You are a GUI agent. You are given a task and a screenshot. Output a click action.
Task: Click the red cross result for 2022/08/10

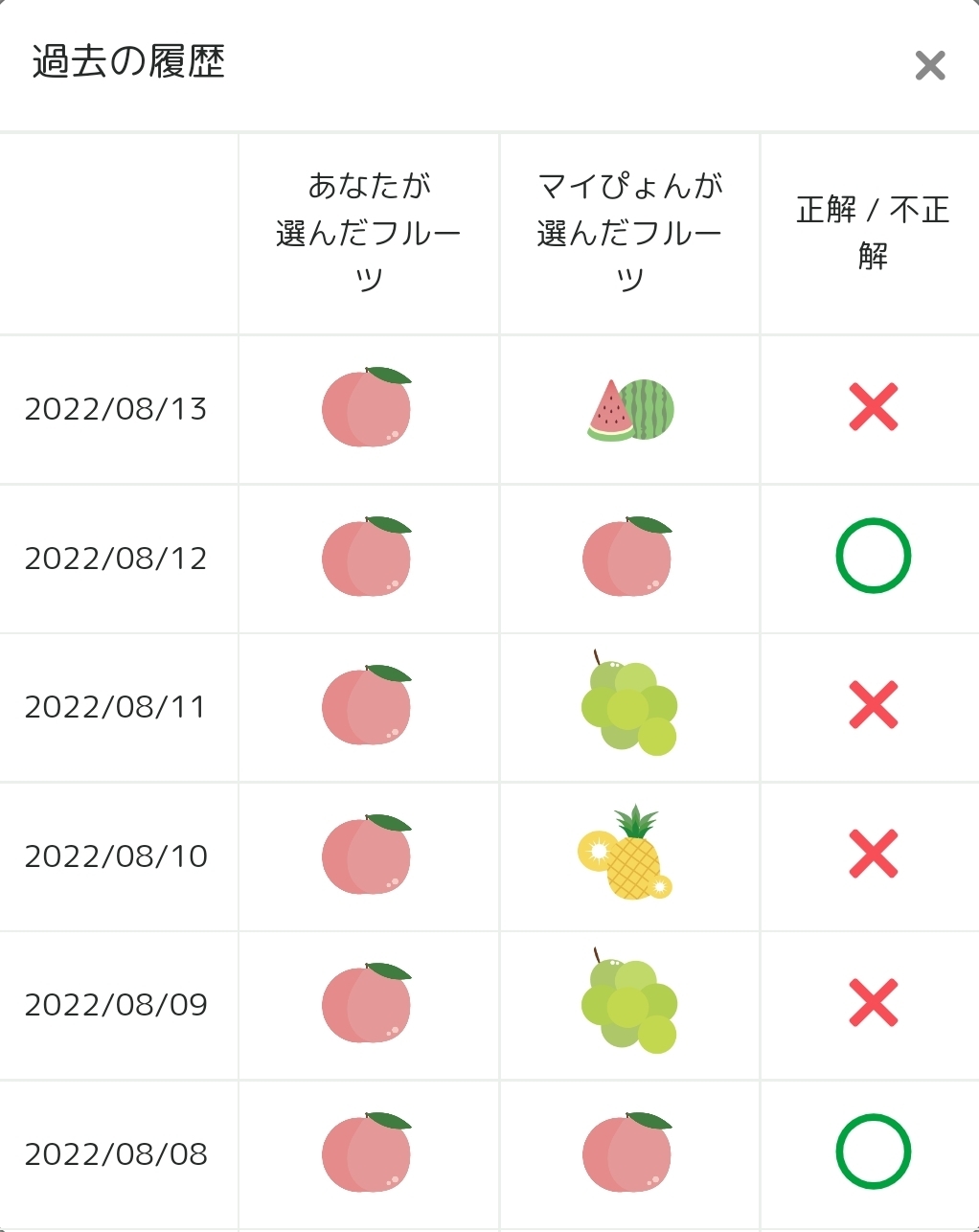pos(873,854)
